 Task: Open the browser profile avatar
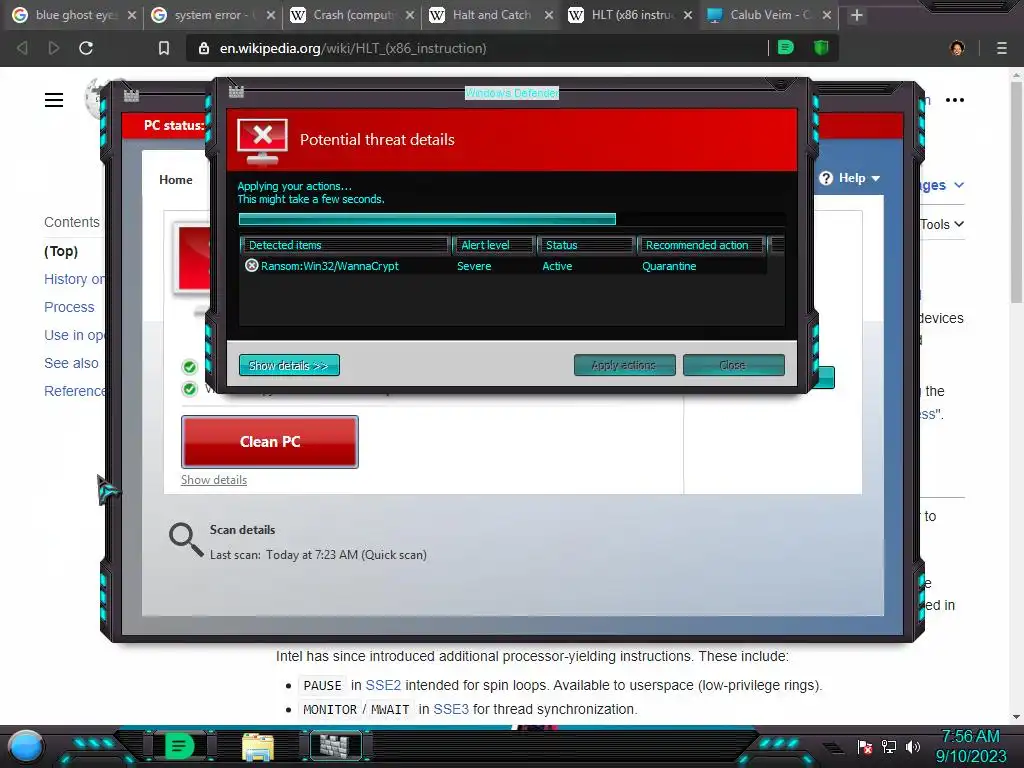957,48
